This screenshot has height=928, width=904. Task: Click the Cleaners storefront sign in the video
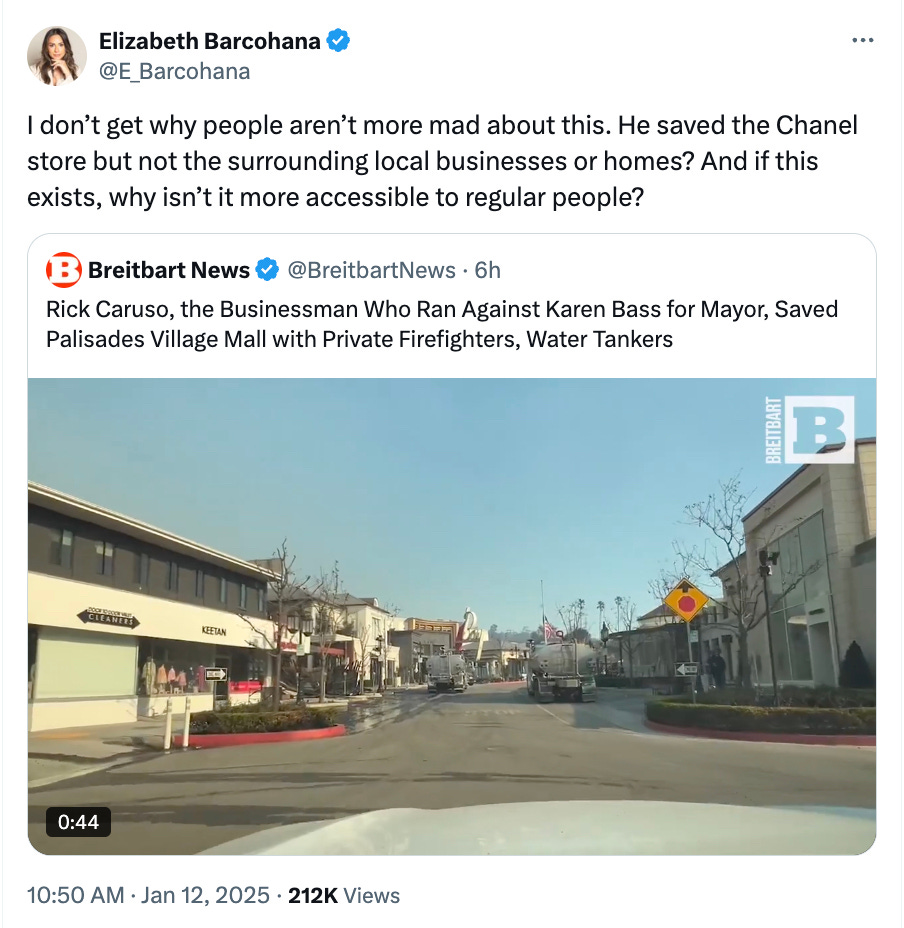pyautogui.click(x=108, y=617)
